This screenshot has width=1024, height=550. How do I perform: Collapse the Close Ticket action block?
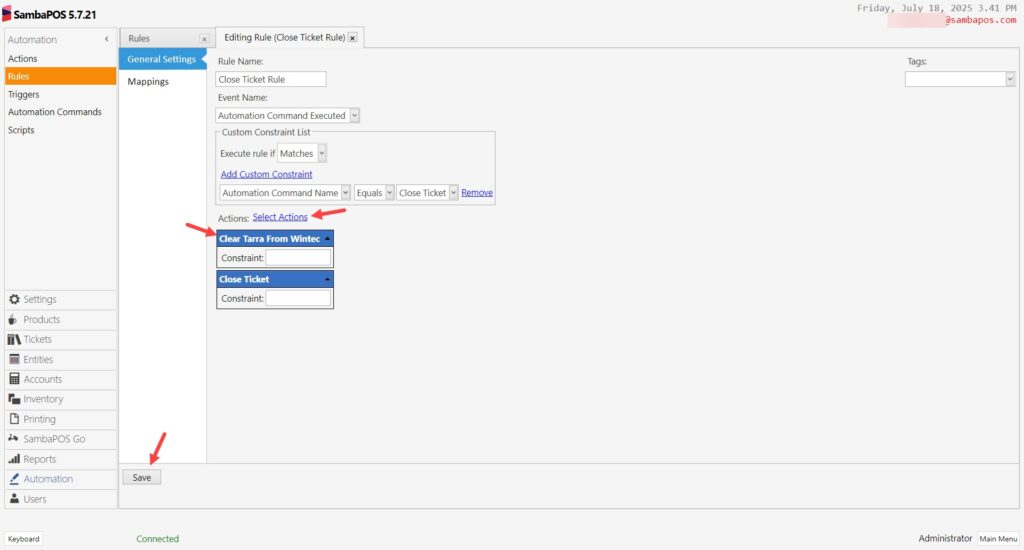[327, 280]
